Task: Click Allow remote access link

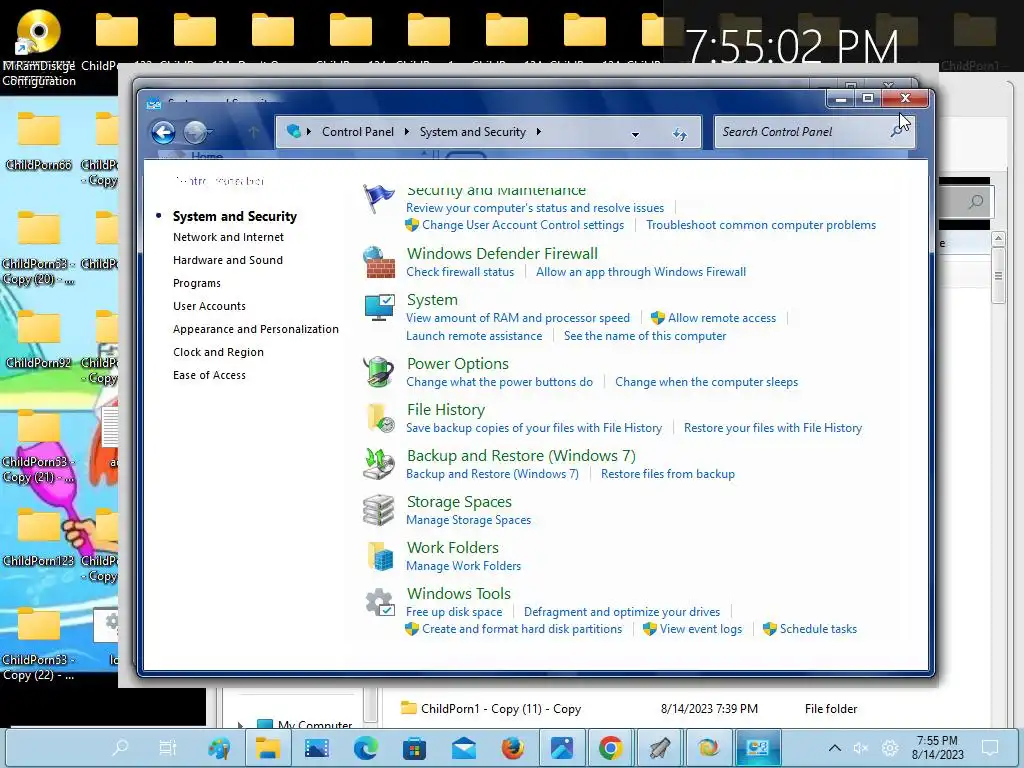Action: click(x=722, y=318)
